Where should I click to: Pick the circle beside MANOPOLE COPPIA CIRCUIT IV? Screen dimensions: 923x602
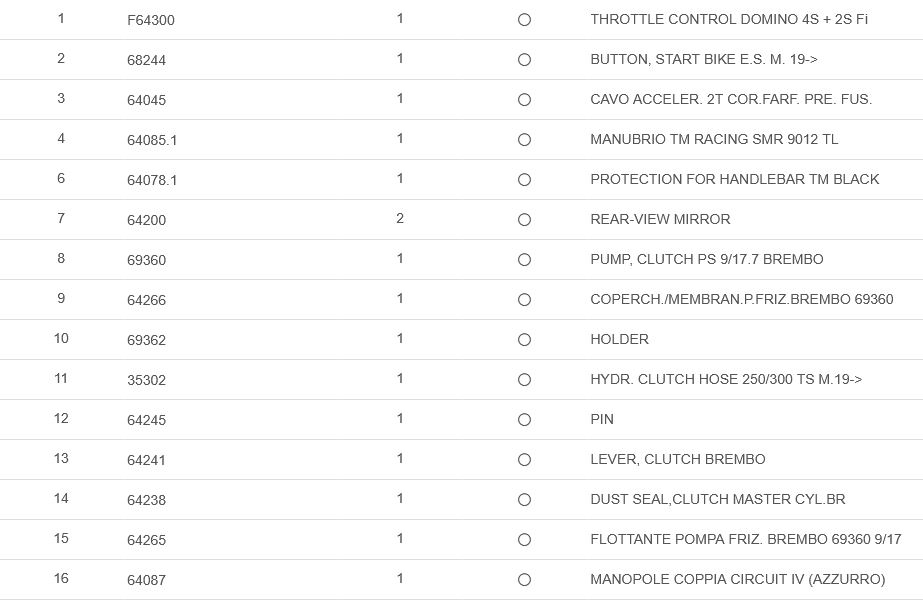pyautogui.click(x=524, y=580)
